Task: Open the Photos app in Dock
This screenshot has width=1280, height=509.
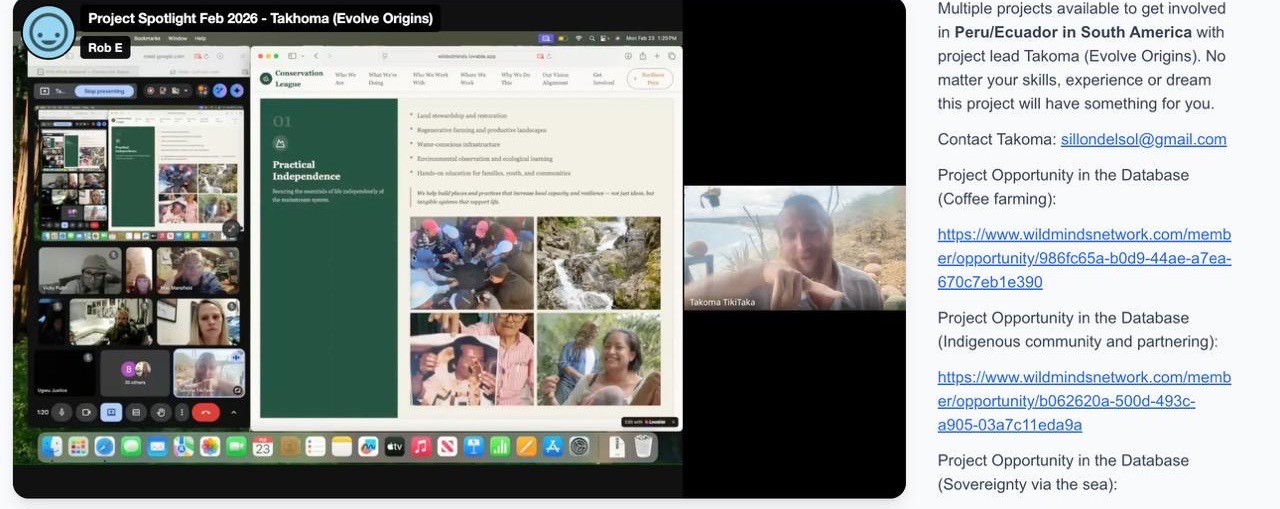Action: click(210, 447)
